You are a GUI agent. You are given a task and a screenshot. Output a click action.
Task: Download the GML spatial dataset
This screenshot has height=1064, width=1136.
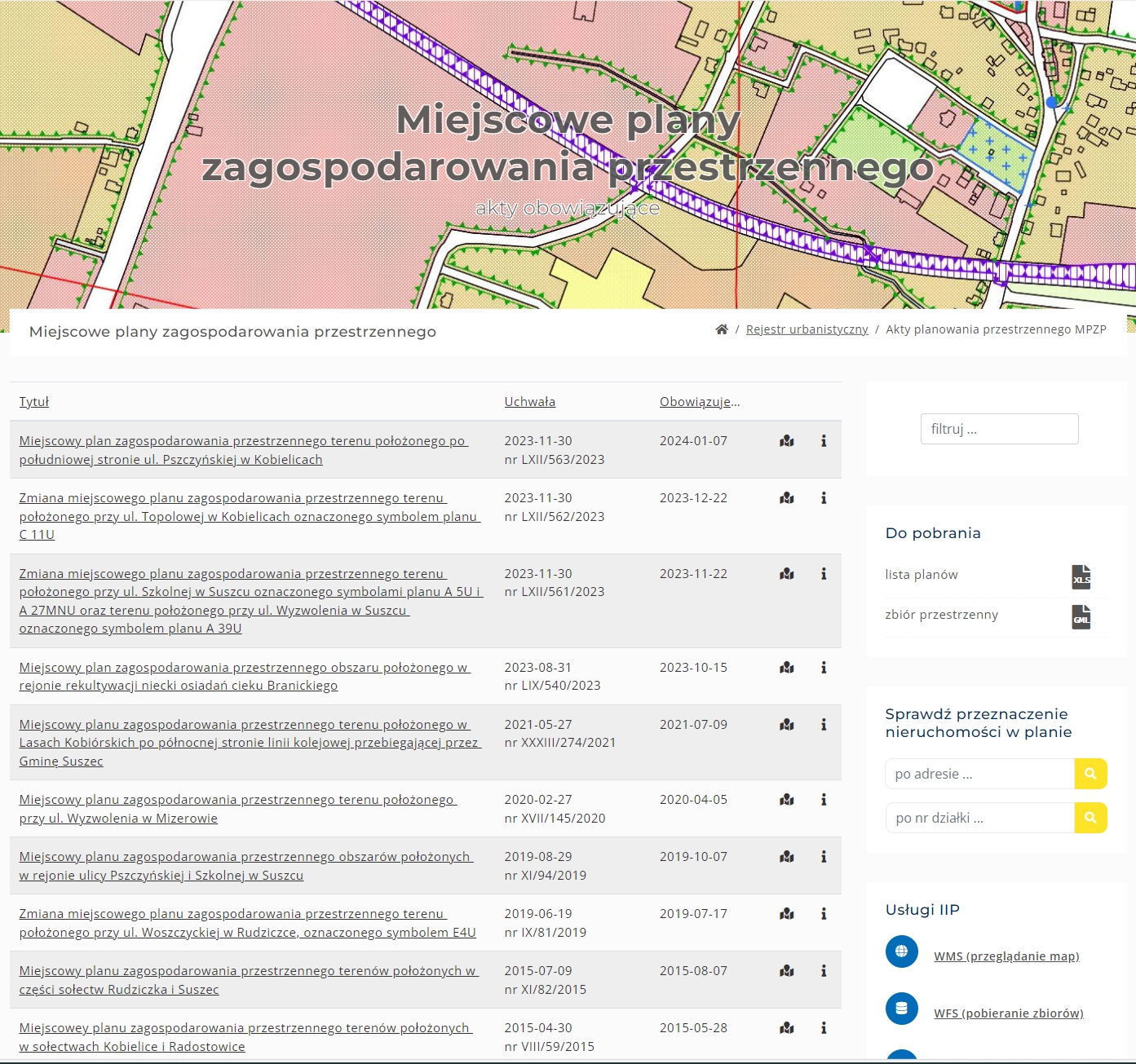click(x=1081, y=617)
